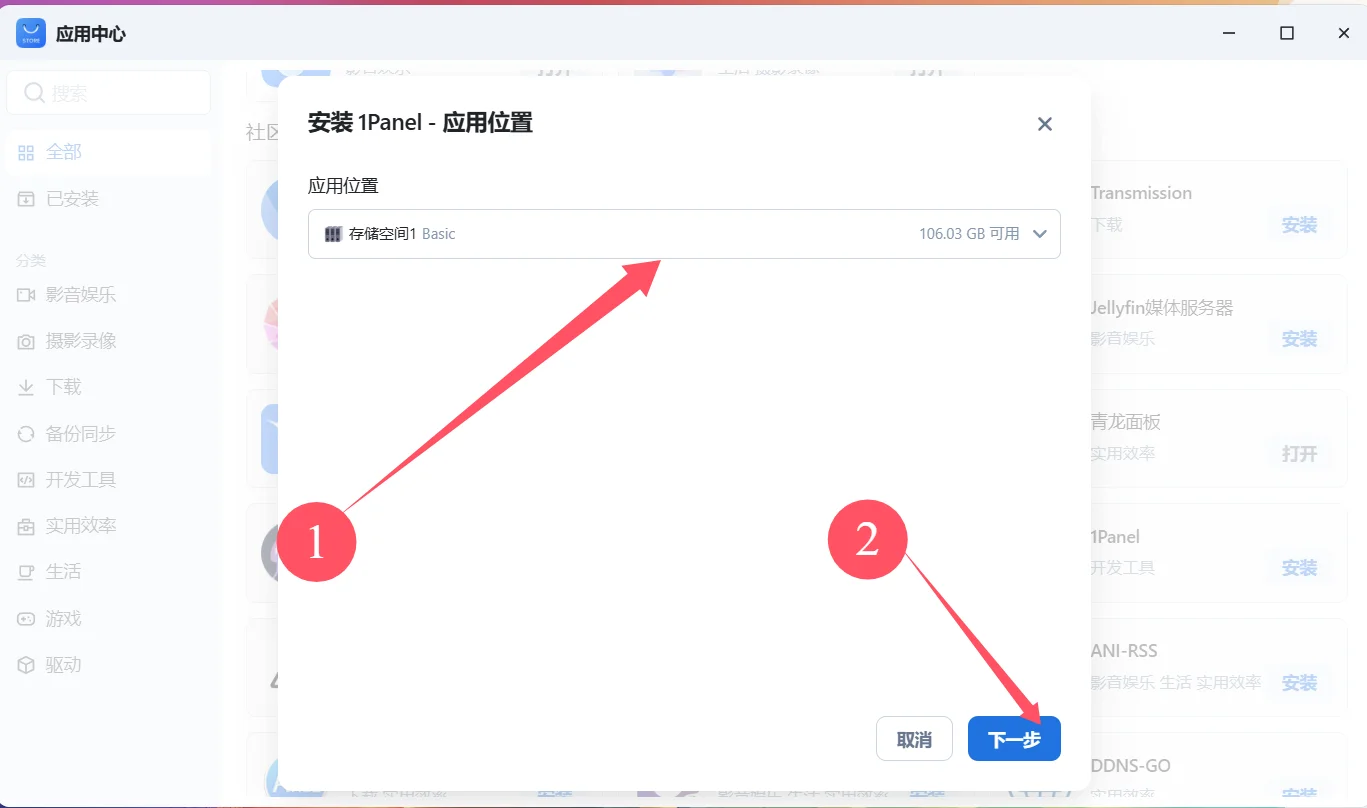
Task: Select the 影音娱乐 video camera icon
Action: pos(26,295)
